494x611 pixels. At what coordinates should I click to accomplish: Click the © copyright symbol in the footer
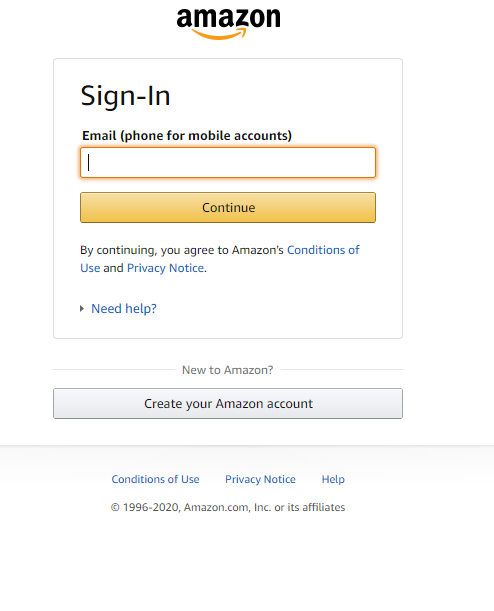[115, 507]
